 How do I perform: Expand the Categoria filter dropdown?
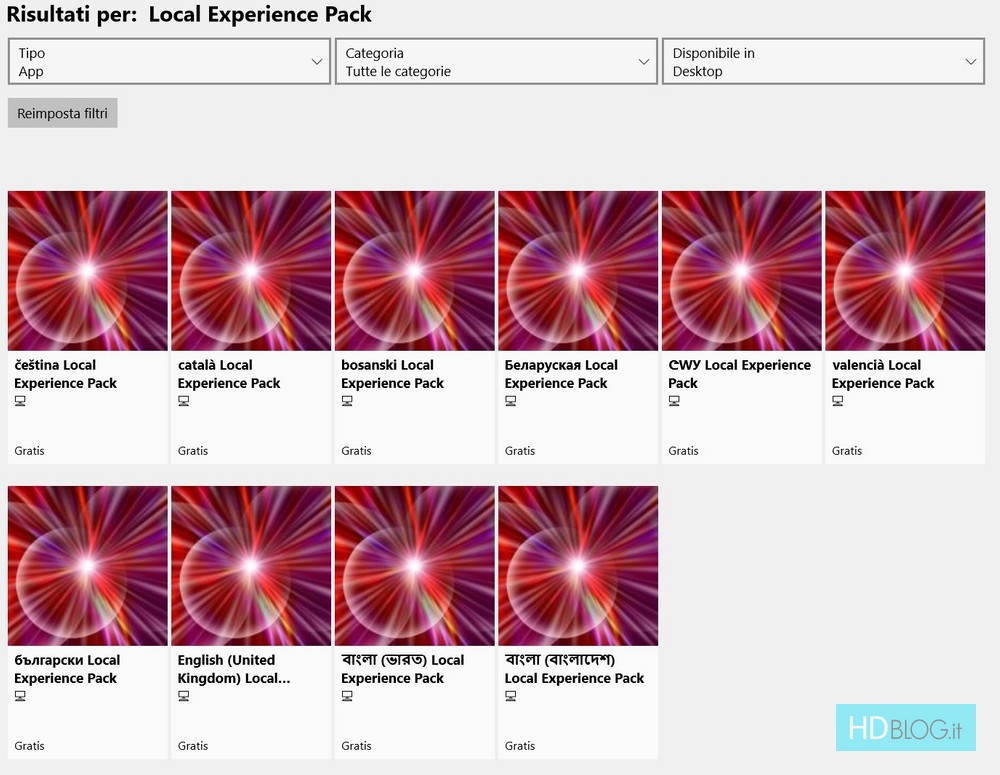tap(496, 62)
